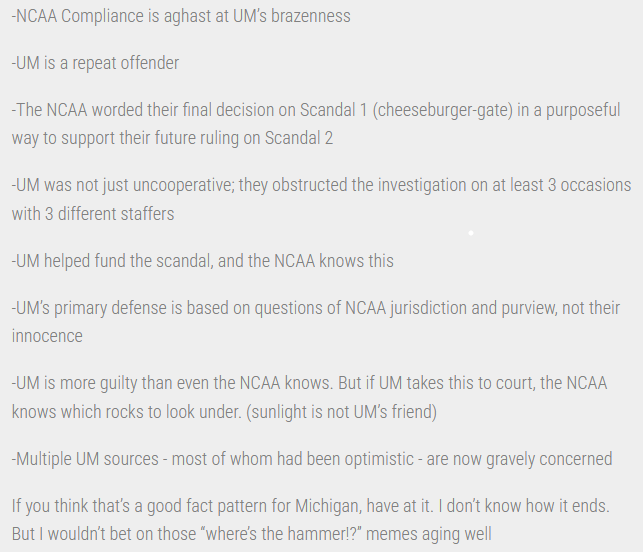Click the phrase 'knows which rocks to look under'
Viewport: 643px width, 552px height.
(126, 412)
